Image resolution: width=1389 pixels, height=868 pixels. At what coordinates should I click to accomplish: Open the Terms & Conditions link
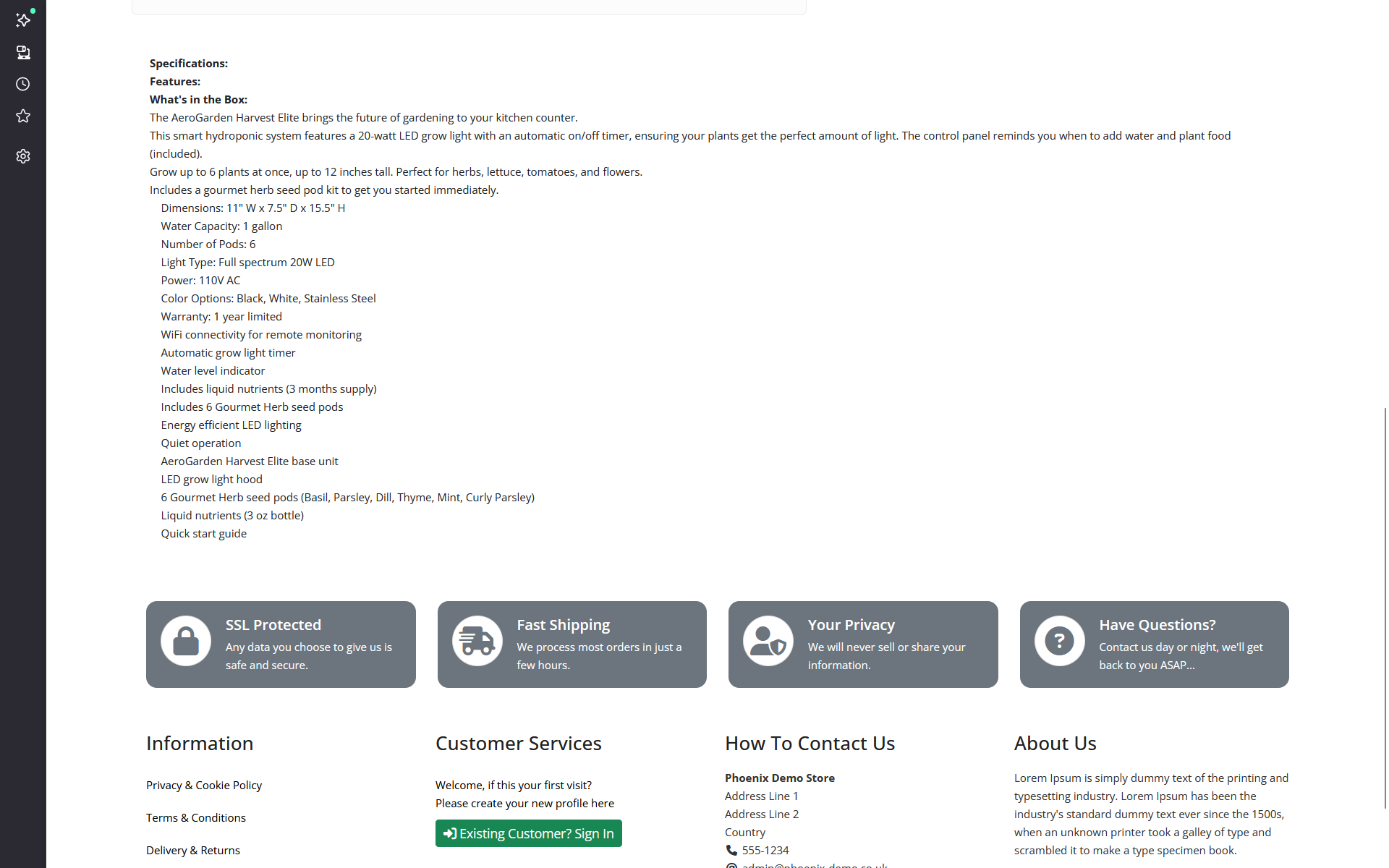196,817
